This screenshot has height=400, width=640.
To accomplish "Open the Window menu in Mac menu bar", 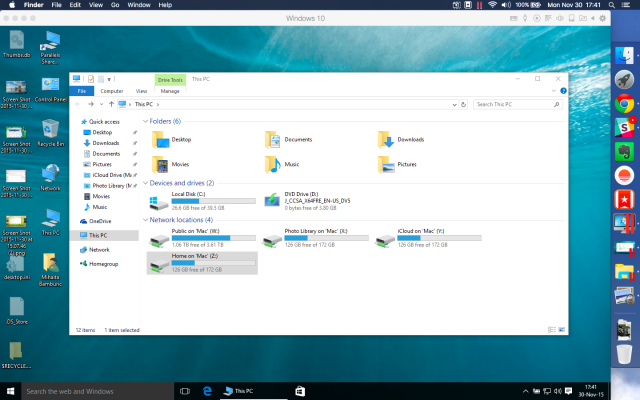I will pyautogui.click(x=139, y=5).
